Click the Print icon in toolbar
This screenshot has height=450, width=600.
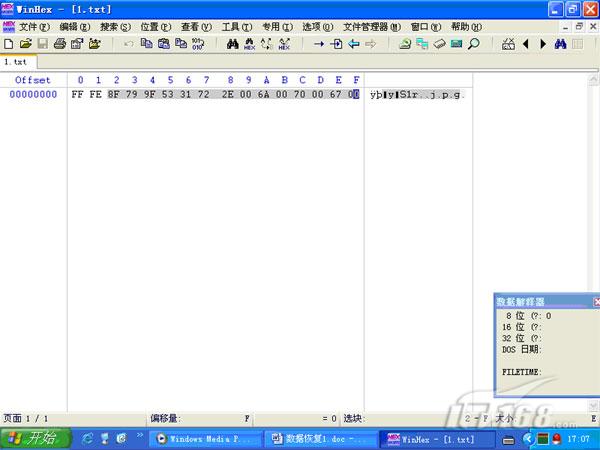tap(59, 44)
